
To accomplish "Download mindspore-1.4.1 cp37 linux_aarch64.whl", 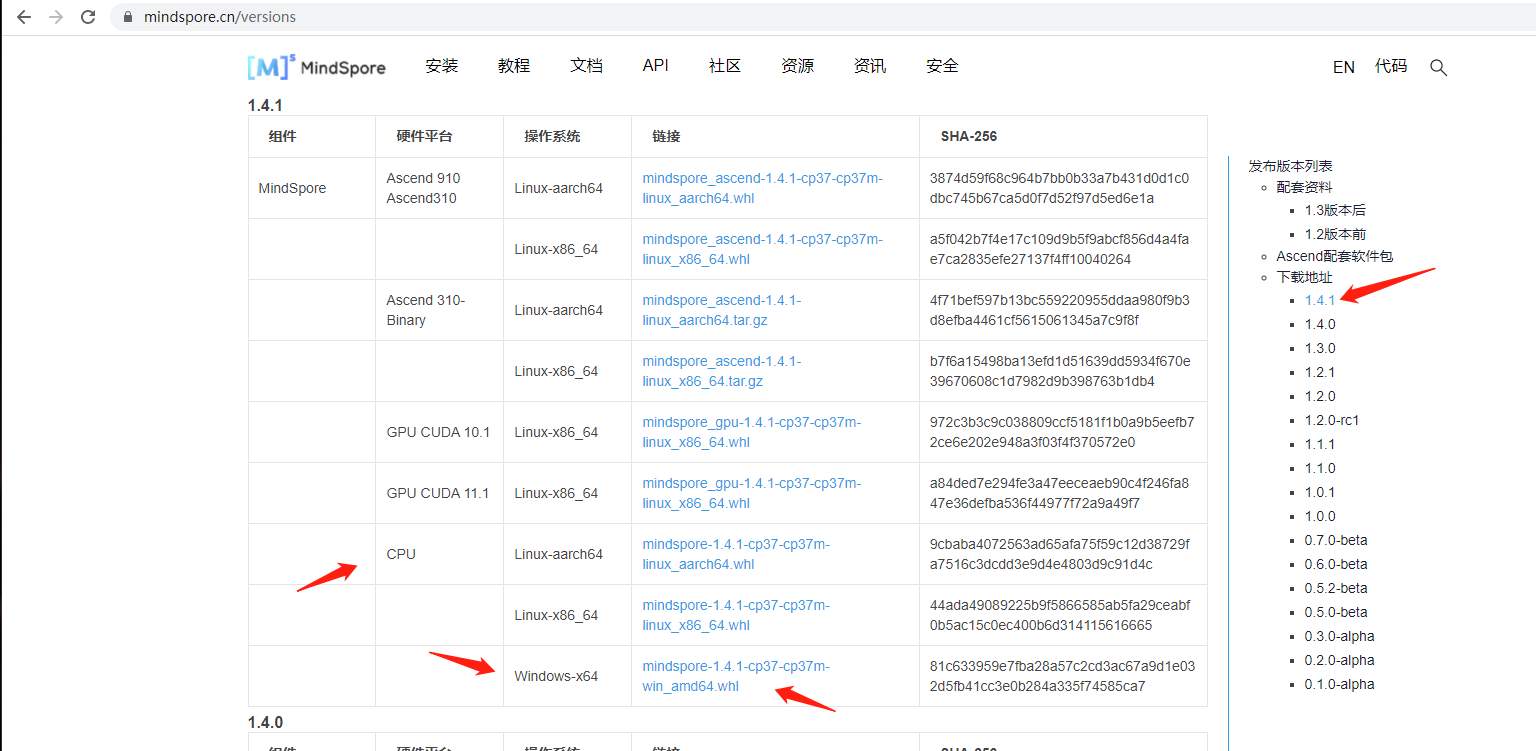I will pos(736,554).
